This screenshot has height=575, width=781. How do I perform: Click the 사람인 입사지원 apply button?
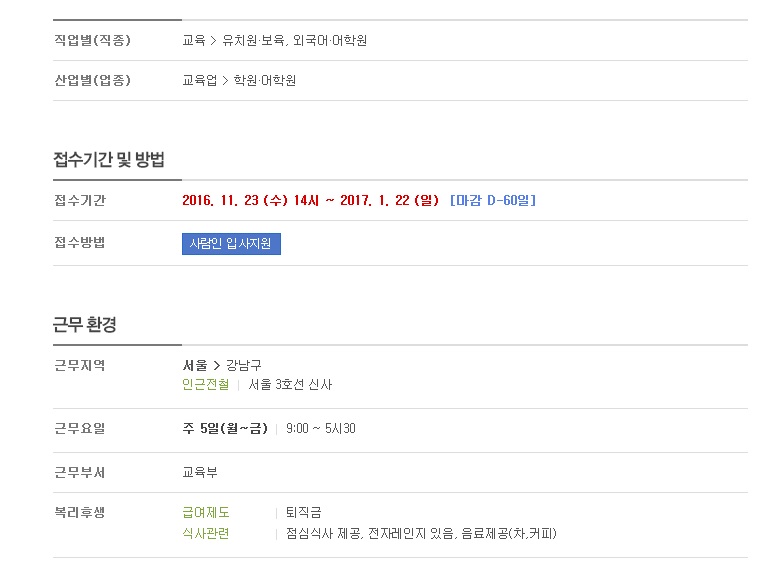pos(231,244)
